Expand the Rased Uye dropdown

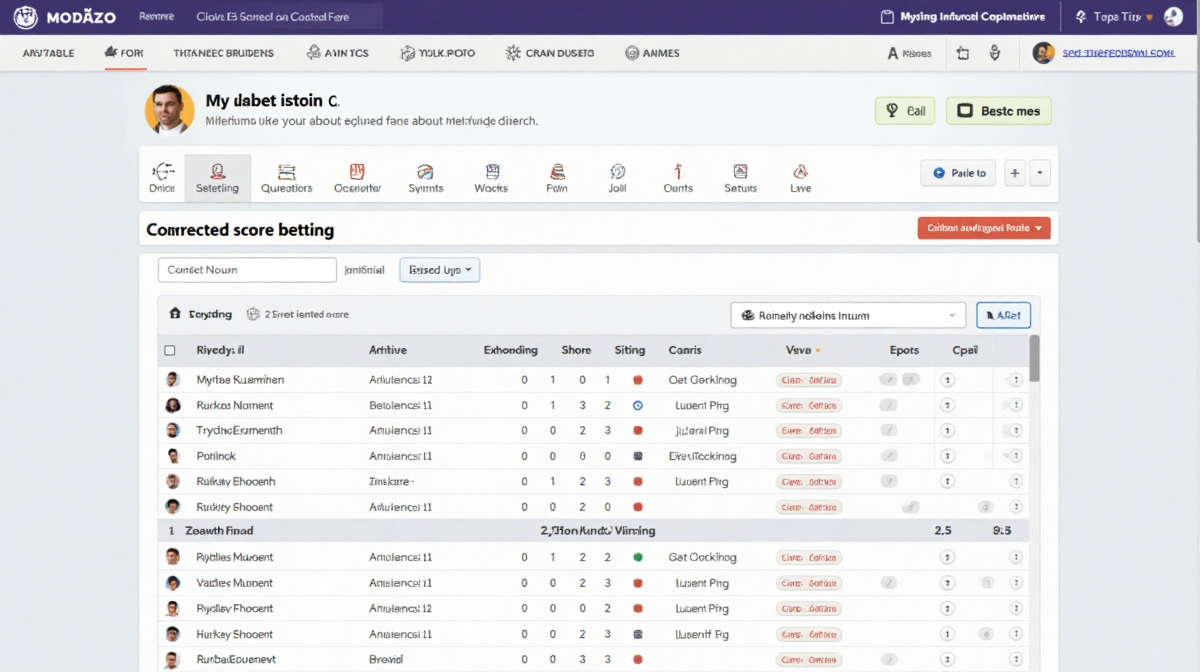[x=439, y=270]
